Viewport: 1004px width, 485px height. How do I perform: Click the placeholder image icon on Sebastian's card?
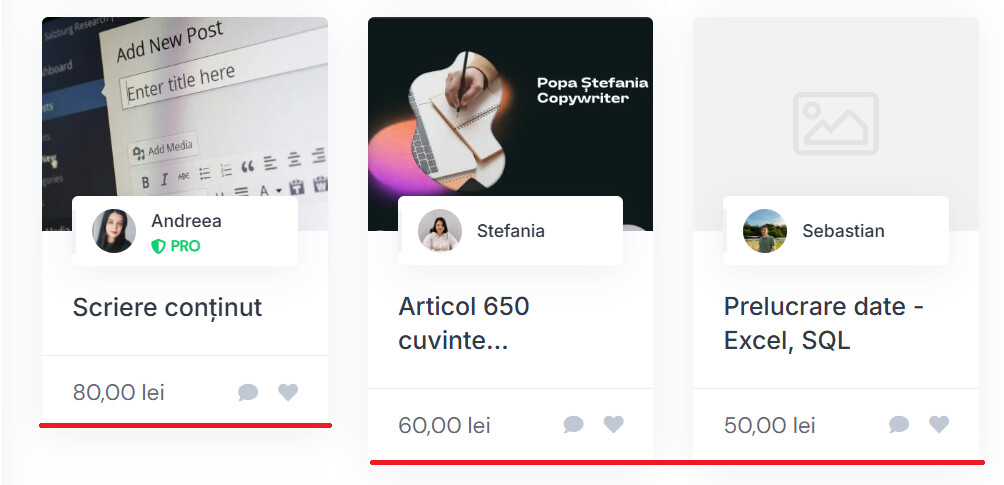(x=836, y=124)
